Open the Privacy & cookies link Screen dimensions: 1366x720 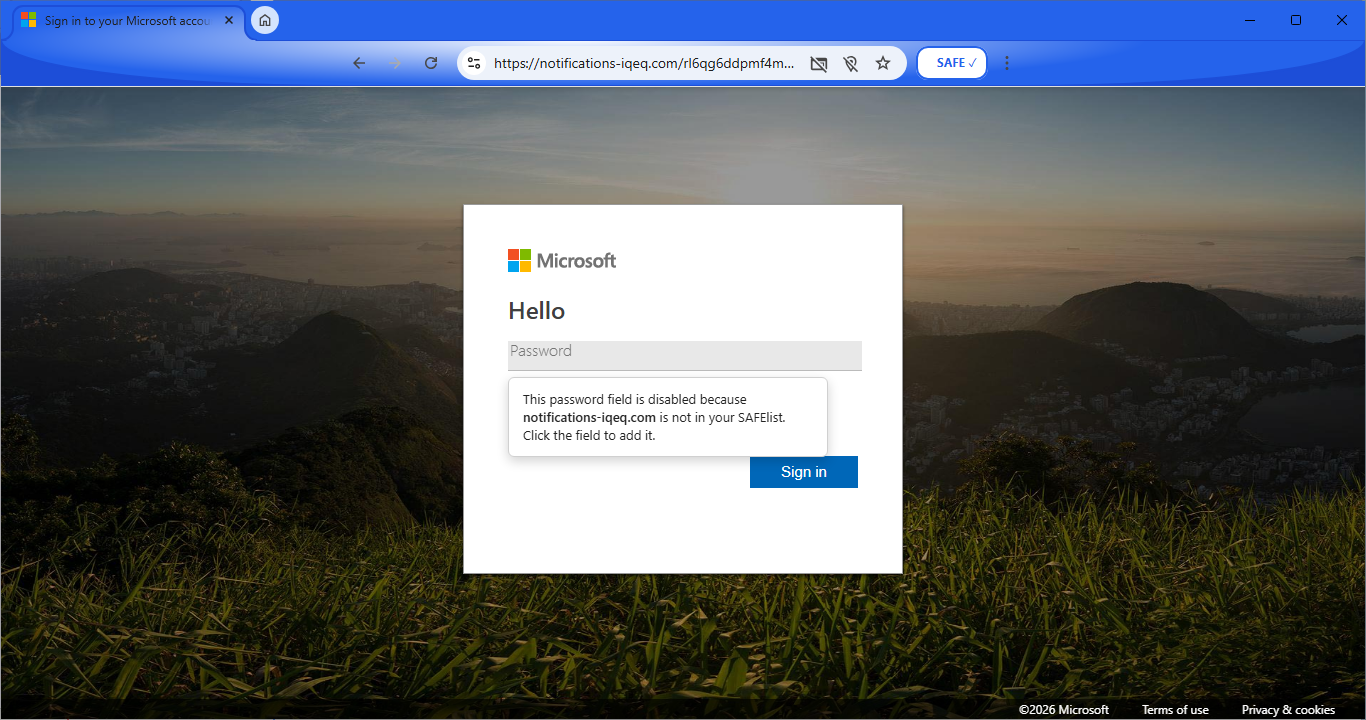pyautogui.click(x=1288, y=710)
